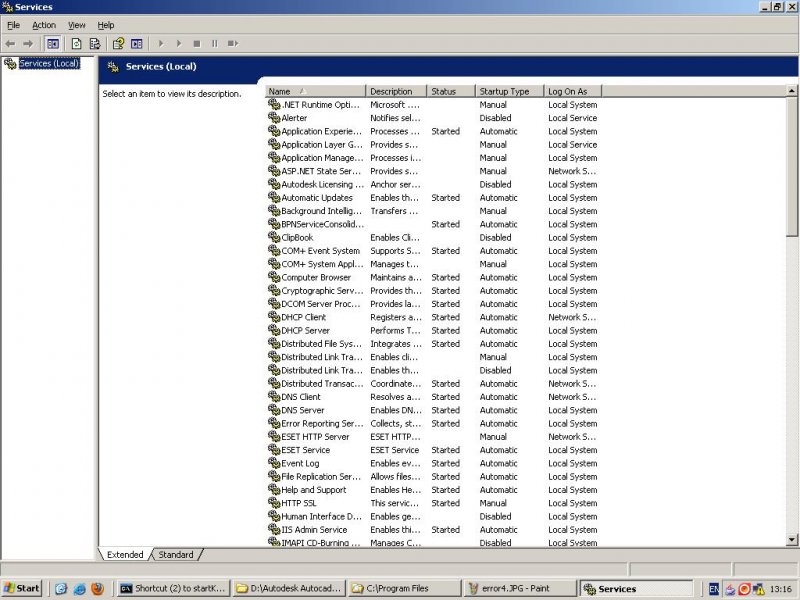Click the red circular system tray icon
800x600 pixels.
pyautogui.click(x=744, y=589)
